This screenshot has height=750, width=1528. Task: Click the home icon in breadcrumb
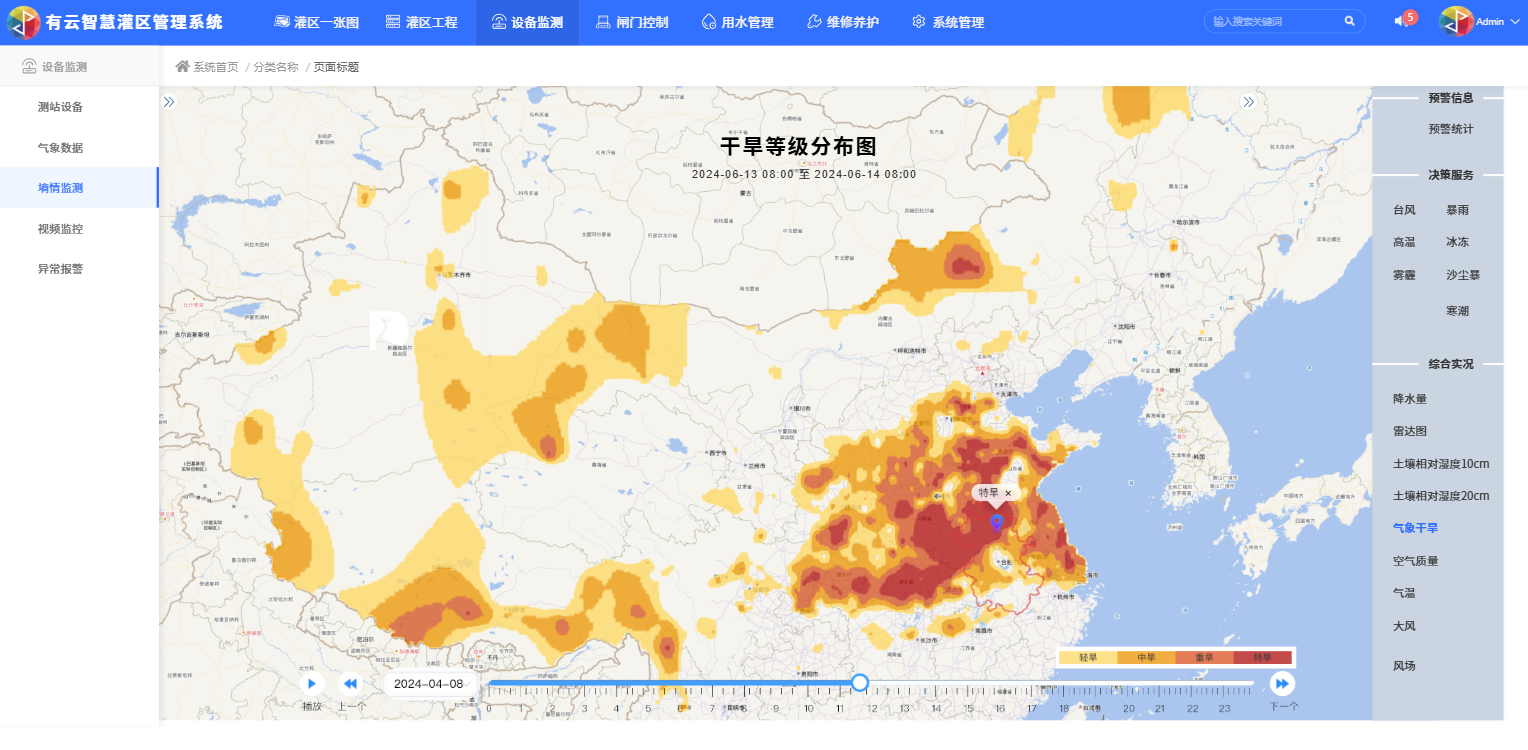tap(182, 67)
